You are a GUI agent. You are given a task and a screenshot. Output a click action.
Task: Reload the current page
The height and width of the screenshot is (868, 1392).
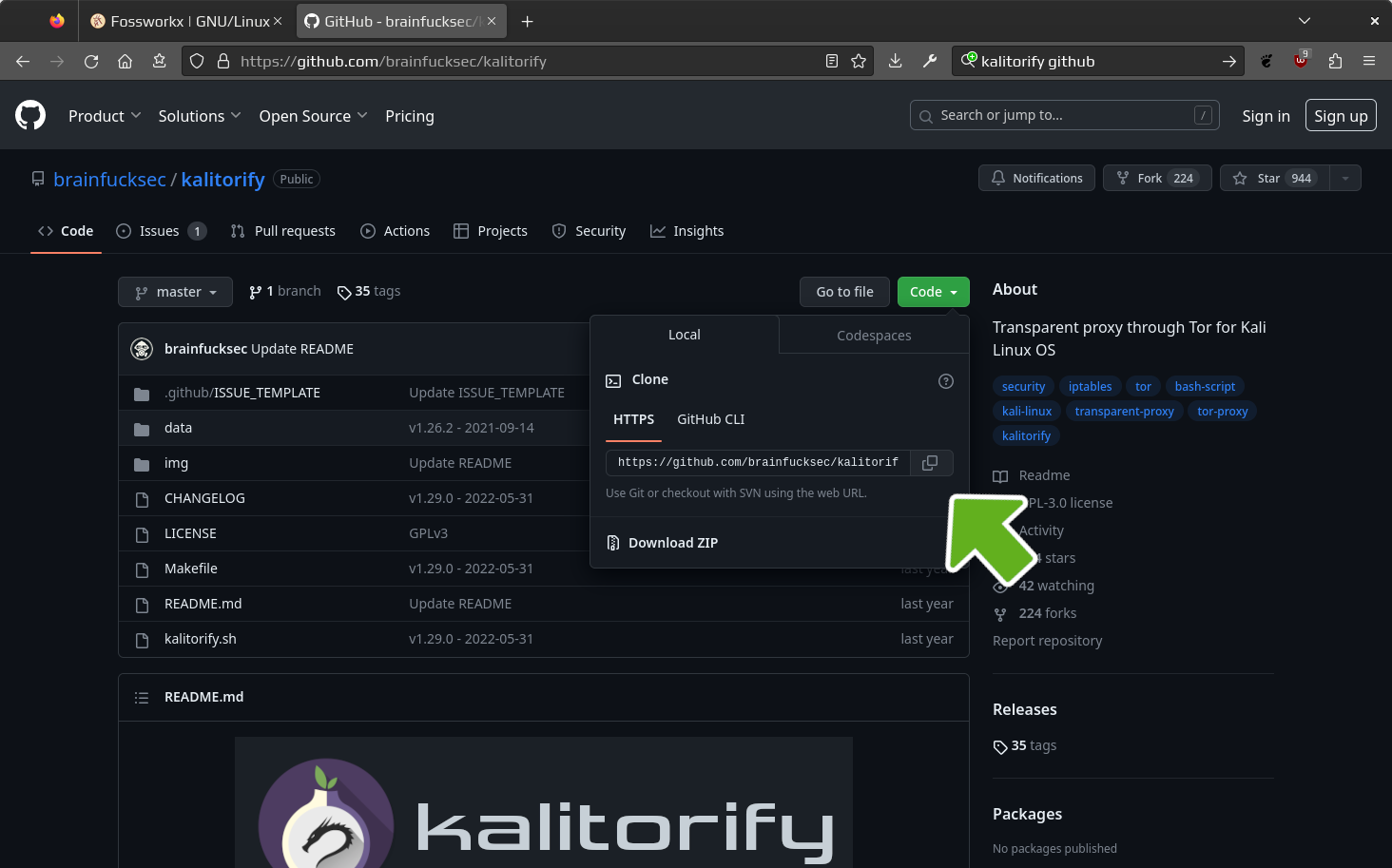(91, 61)
